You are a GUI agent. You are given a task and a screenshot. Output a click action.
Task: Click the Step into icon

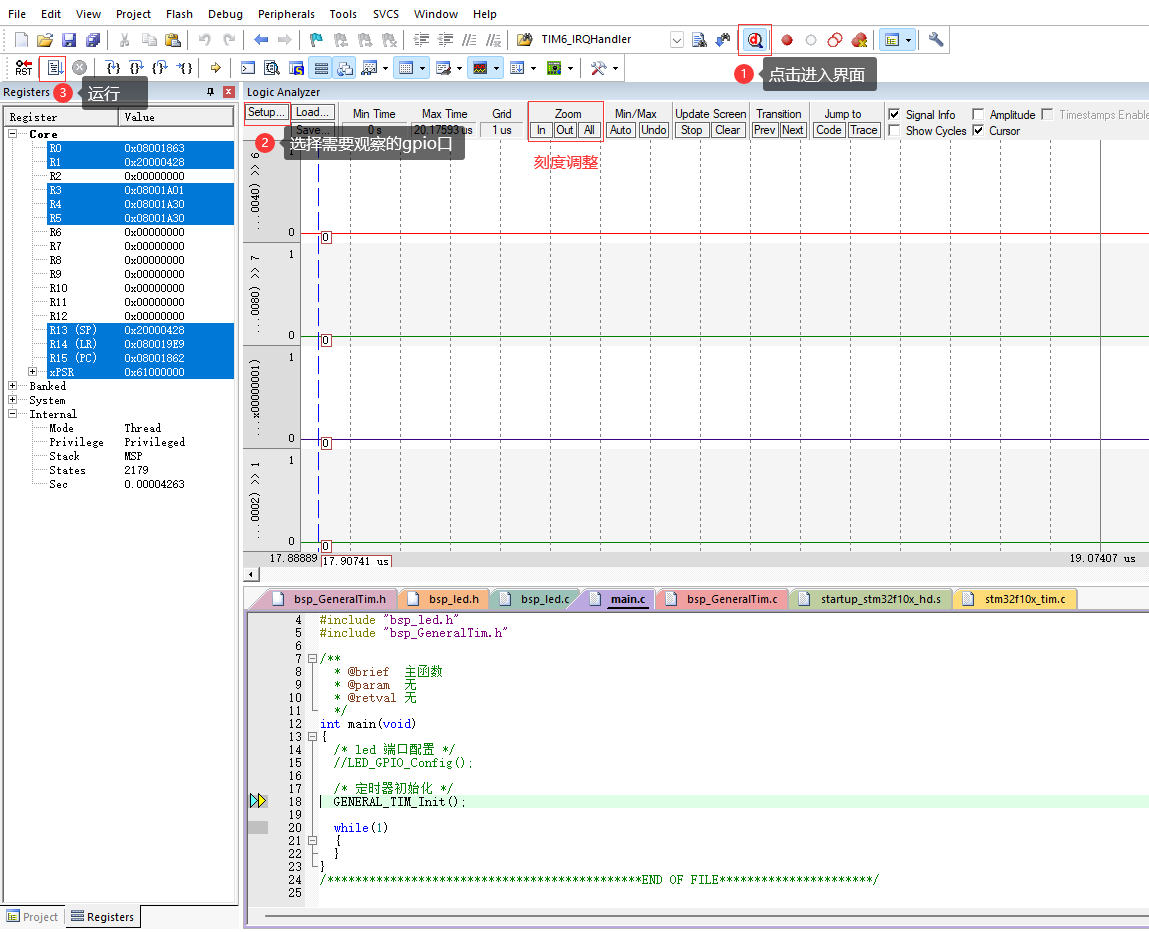click(x=113, y=68)
